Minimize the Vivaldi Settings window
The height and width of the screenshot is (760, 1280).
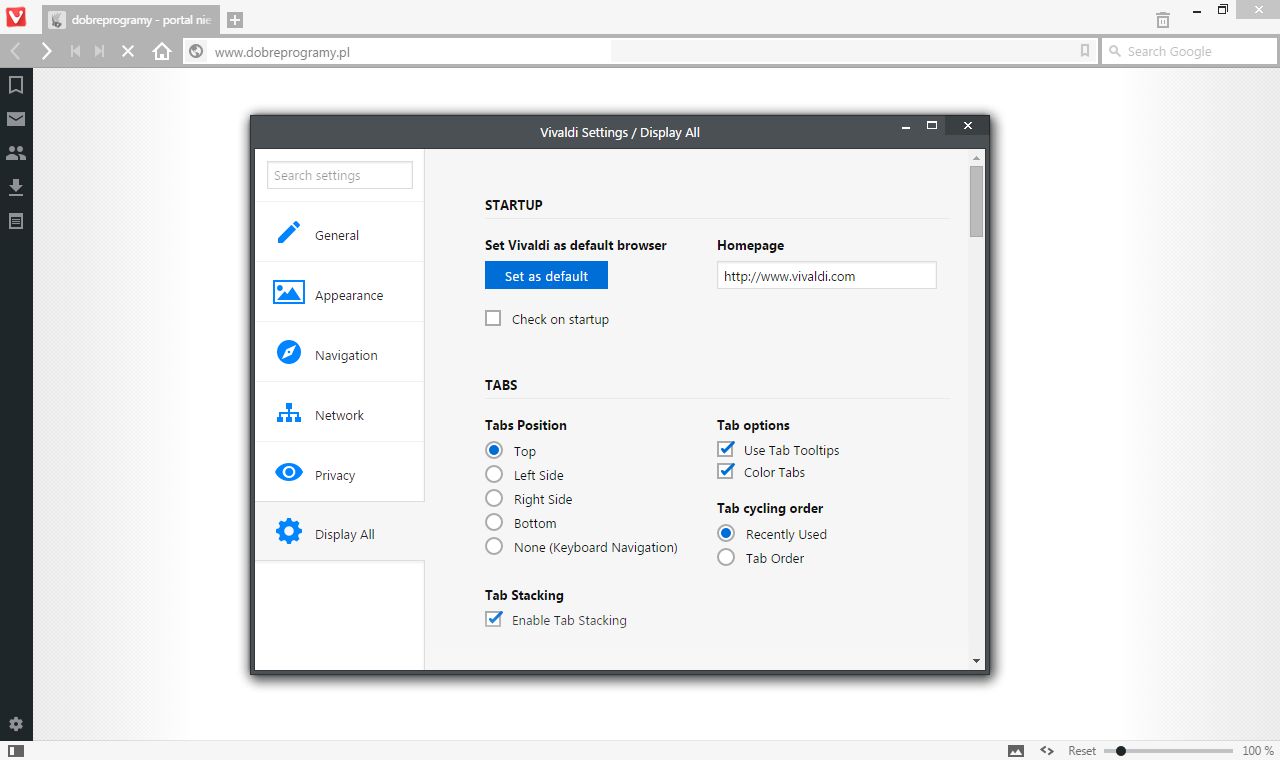(905, 126)
